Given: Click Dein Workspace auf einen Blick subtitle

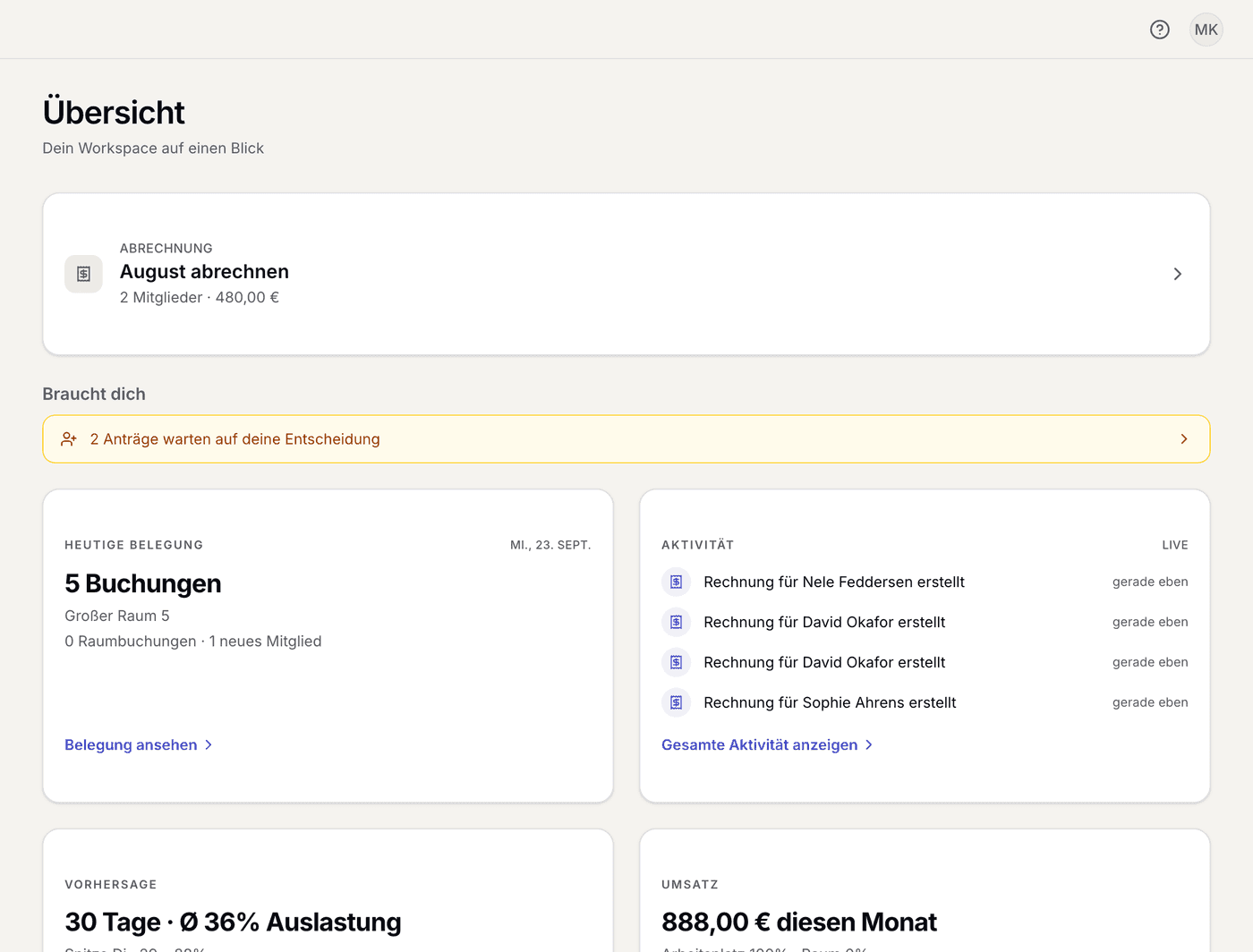Looking at the screenshot, I should pyautogui.click(x=153, y=149).
